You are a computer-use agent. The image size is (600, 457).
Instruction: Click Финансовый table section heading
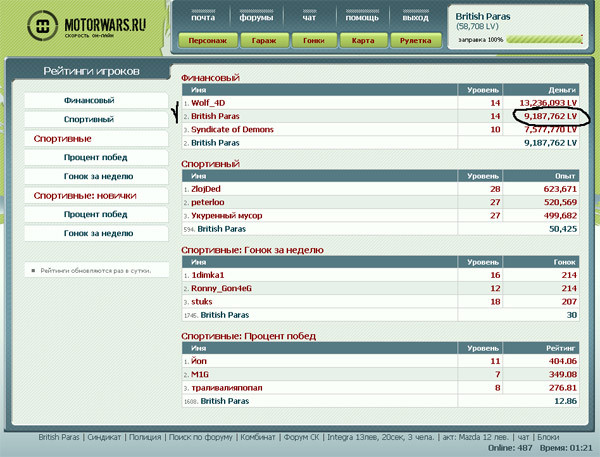pyautogui.click(x=210, y=78)
